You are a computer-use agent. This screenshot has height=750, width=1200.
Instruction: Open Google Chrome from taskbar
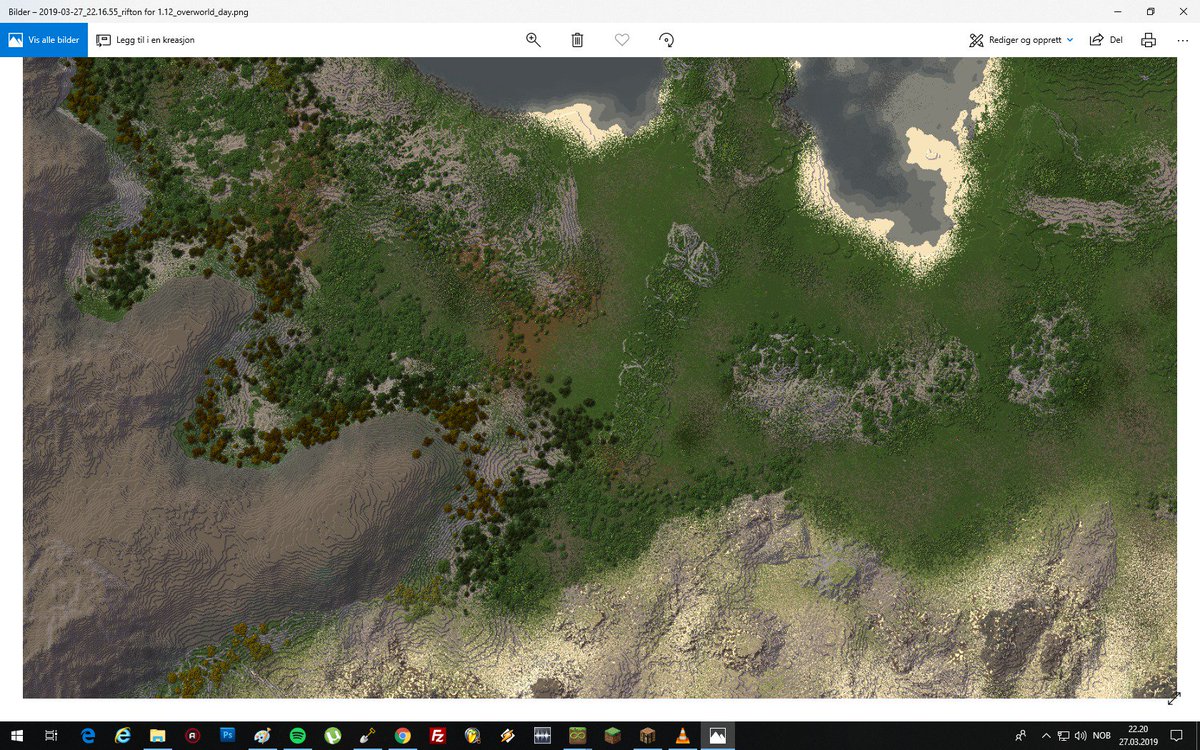click(402, 735)
